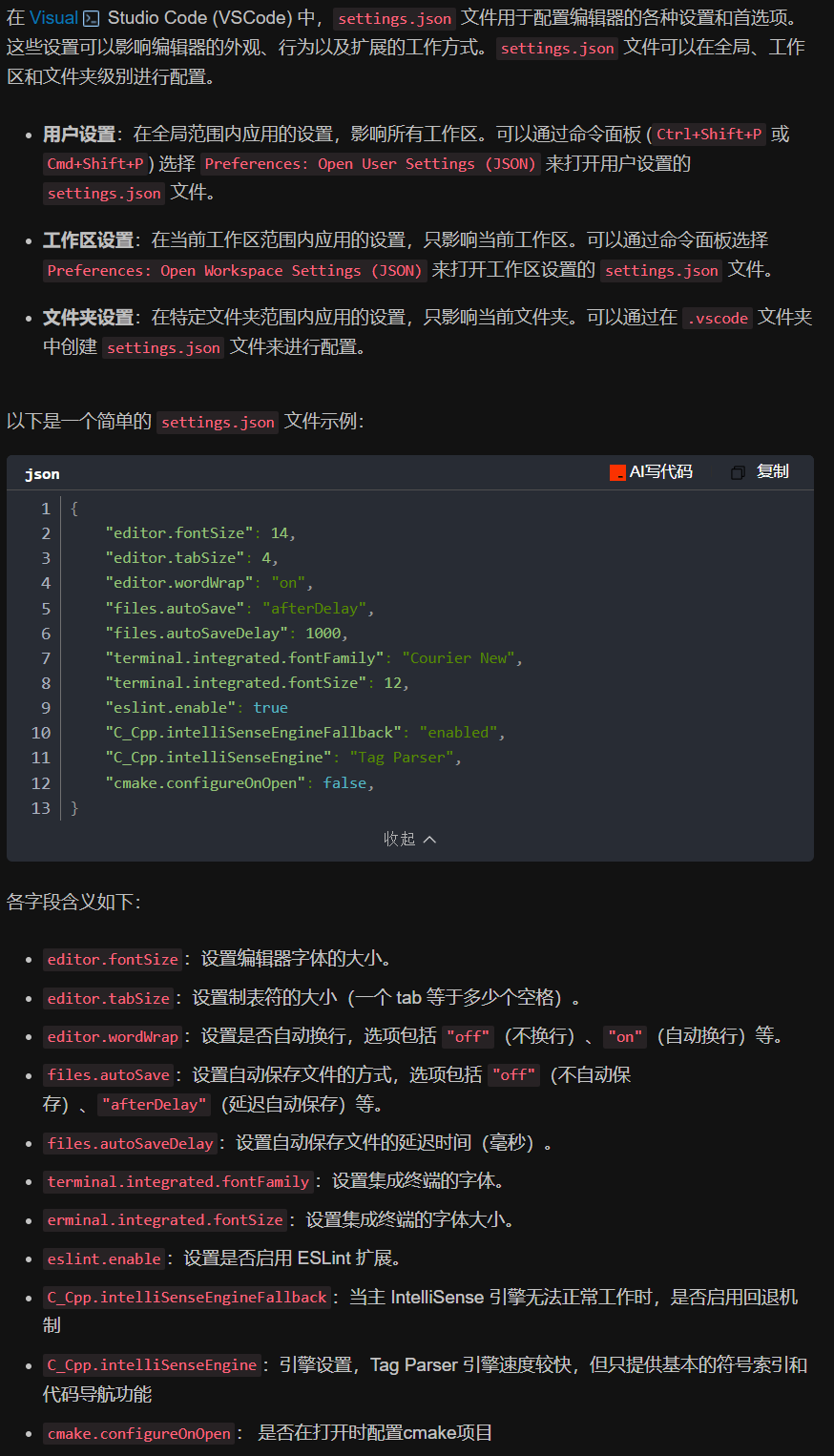834x1456 pixels.
Task: Click the .vscode inline code
Action: click(x=718, y=319)
